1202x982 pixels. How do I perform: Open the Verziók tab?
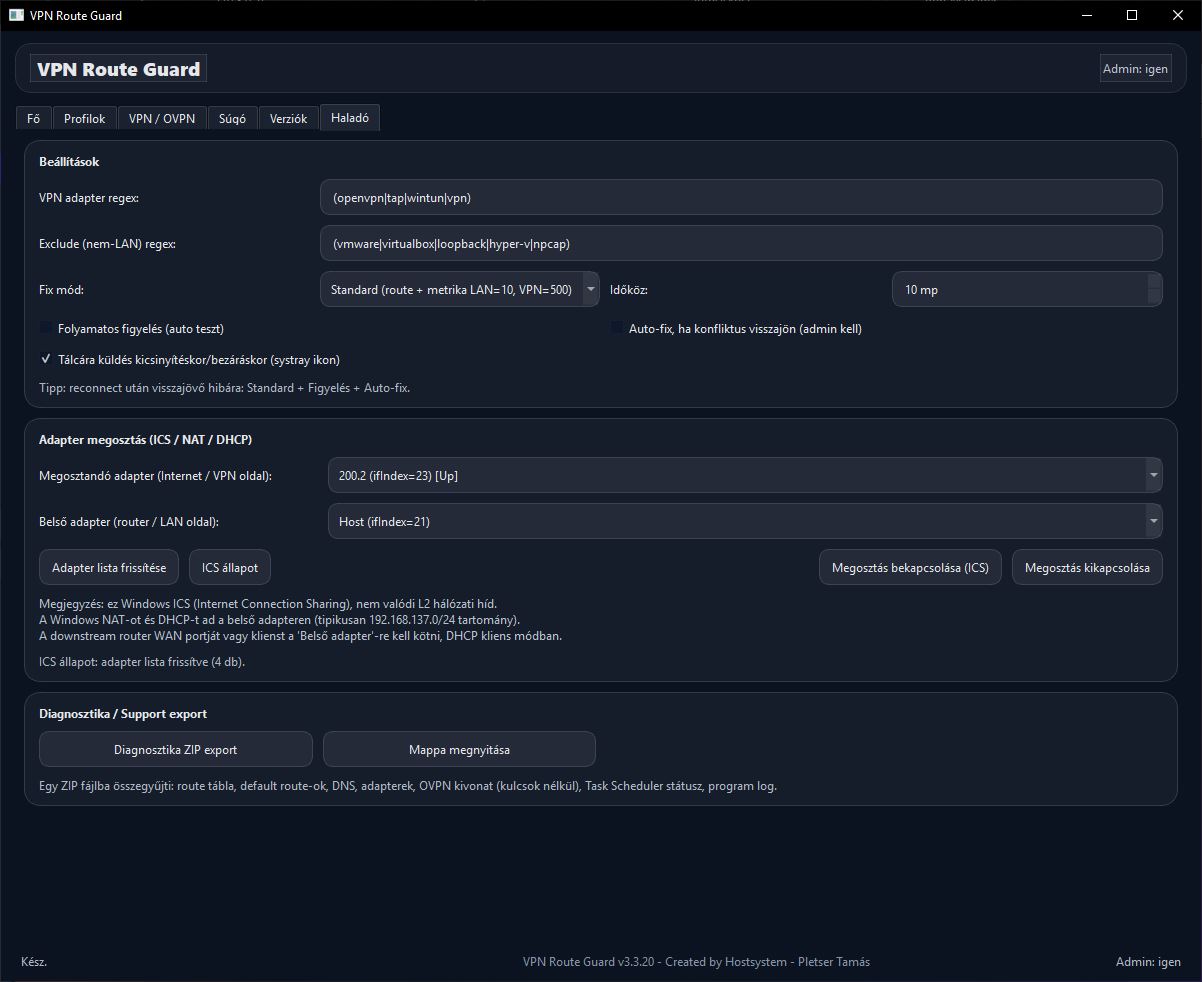point(289,119)
